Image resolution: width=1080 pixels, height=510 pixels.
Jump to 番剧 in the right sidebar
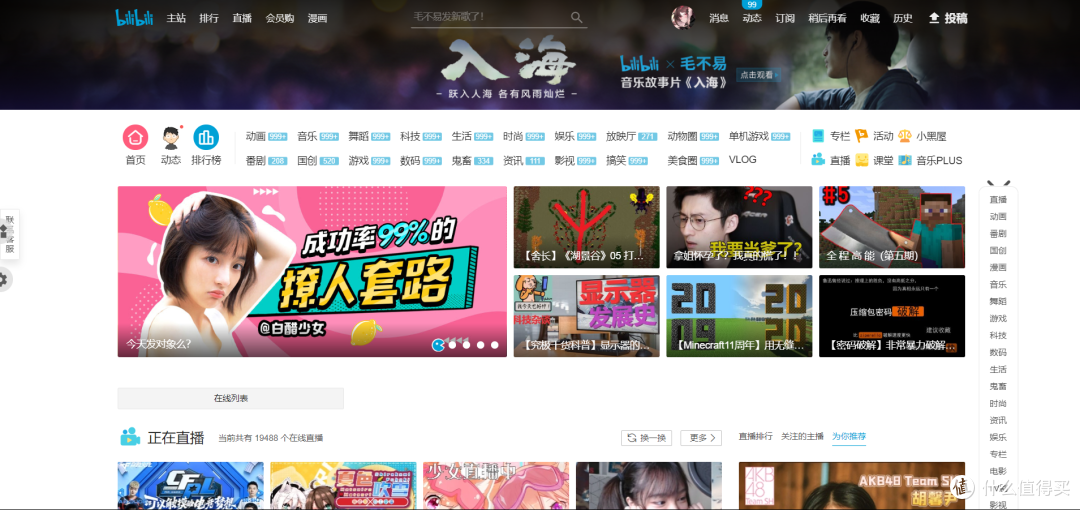point(998,233)
